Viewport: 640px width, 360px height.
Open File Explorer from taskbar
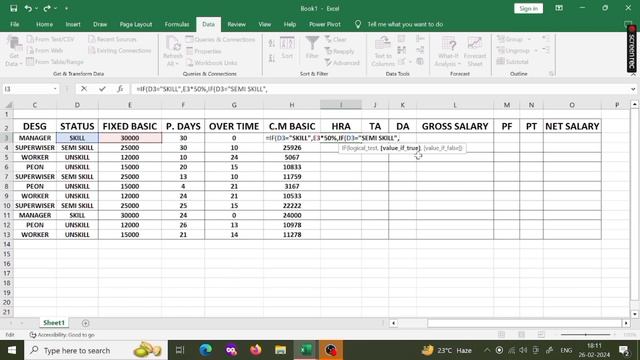[280, 350]
